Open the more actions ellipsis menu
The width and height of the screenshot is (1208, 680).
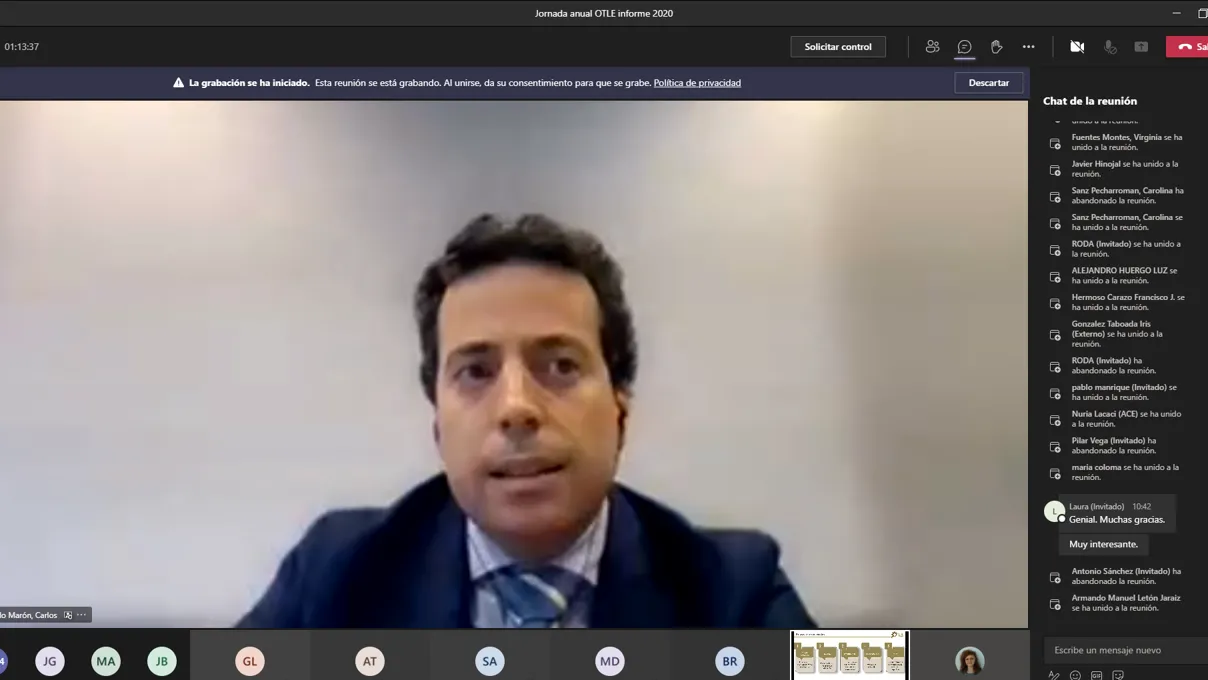point(1028,47)
